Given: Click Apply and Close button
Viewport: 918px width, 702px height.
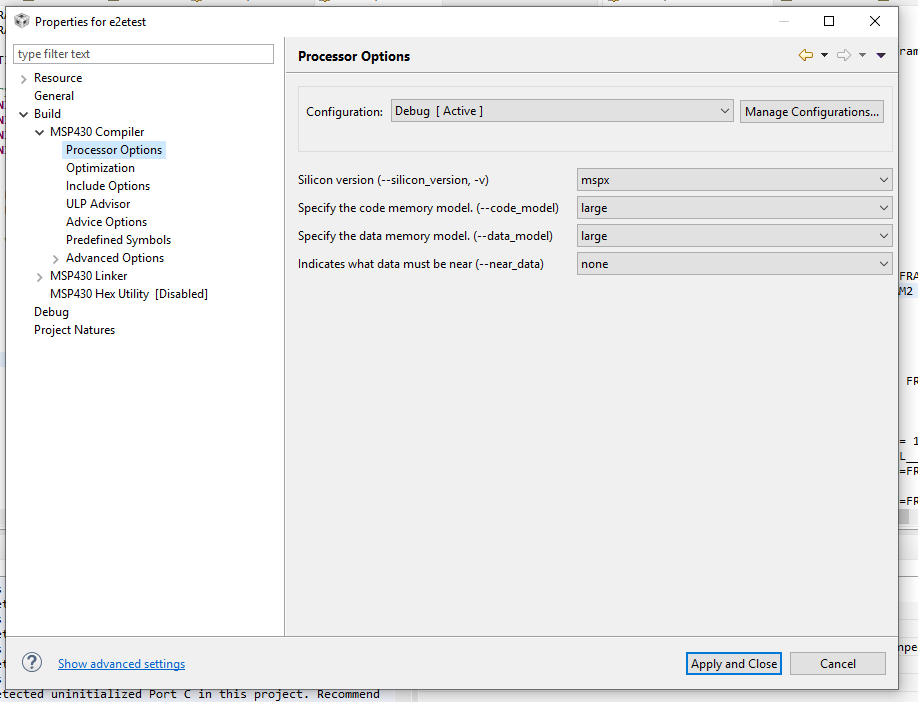Looking at the screenshot, I should [734, 664].
